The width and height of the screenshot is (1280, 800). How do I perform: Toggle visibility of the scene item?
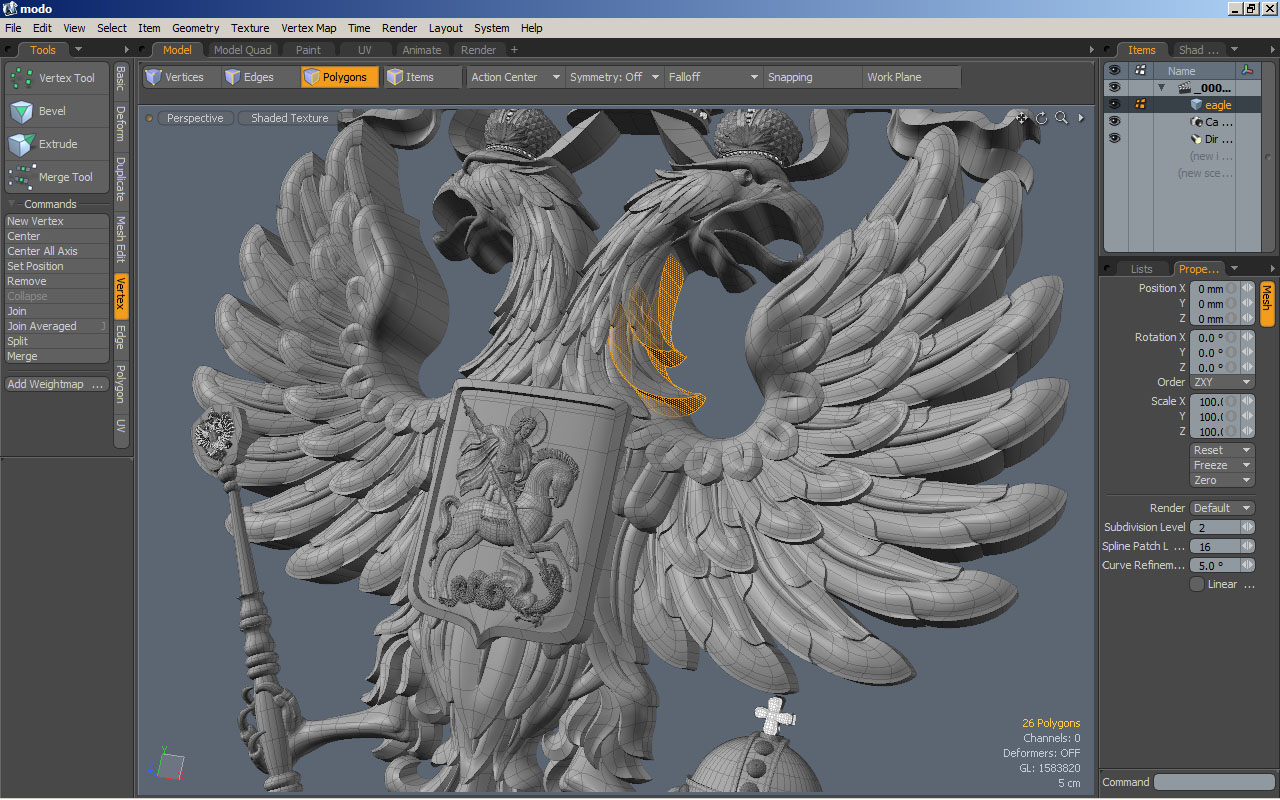point(1114,88)
